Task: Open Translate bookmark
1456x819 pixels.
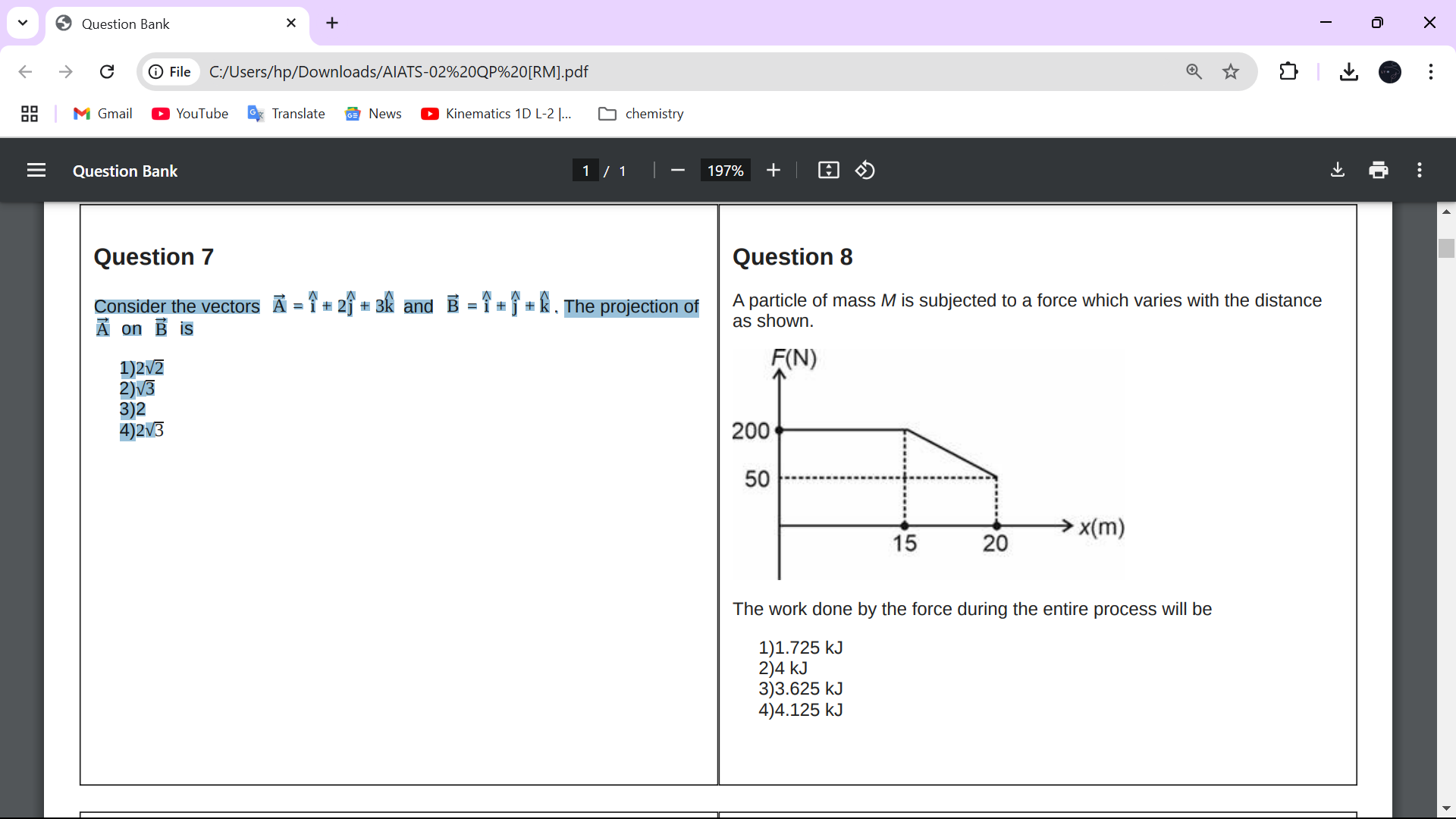Action: 286,114
